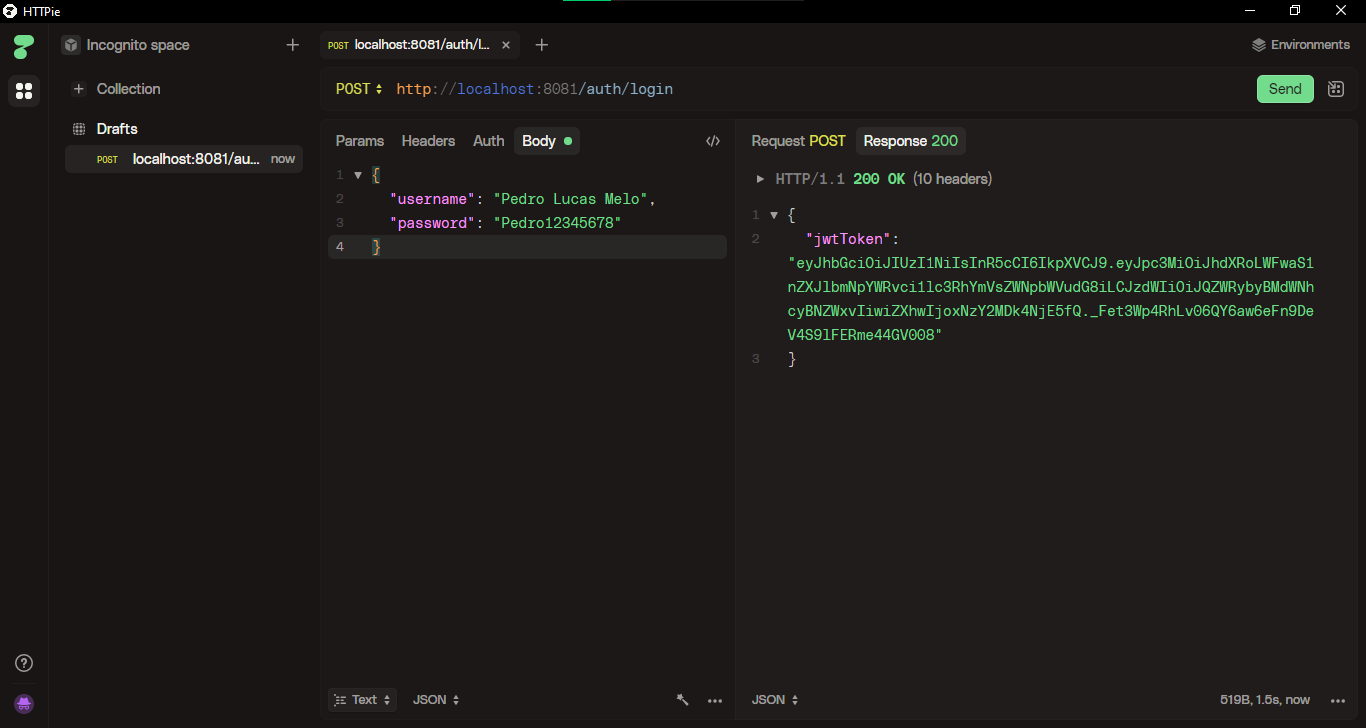Send the login request
Viewport: 1366px width, 728px height.
[1284, 88]
